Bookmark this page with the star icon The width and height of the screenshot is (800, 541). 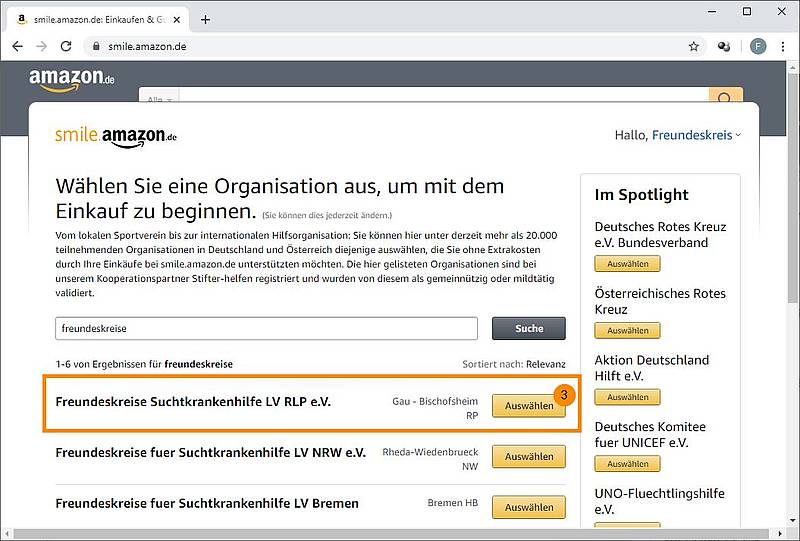coord(693,46)
